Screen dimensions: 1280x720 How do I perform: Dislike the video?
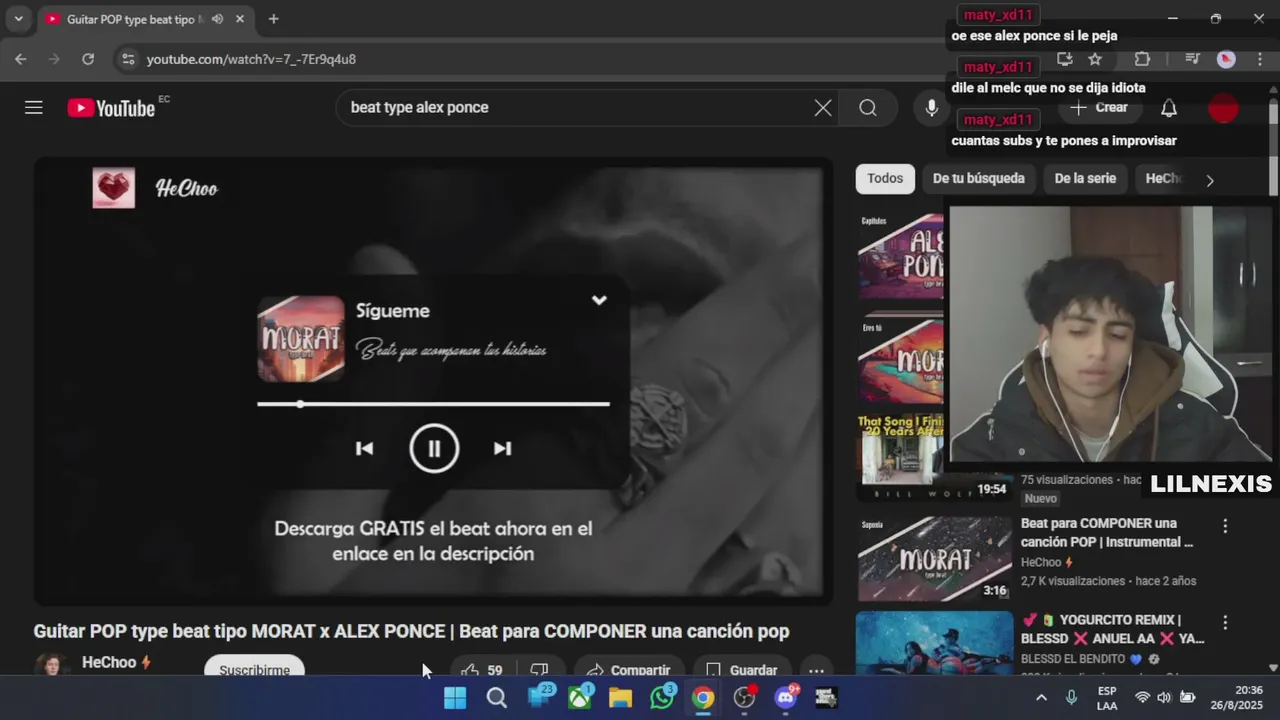click(540, 670)
